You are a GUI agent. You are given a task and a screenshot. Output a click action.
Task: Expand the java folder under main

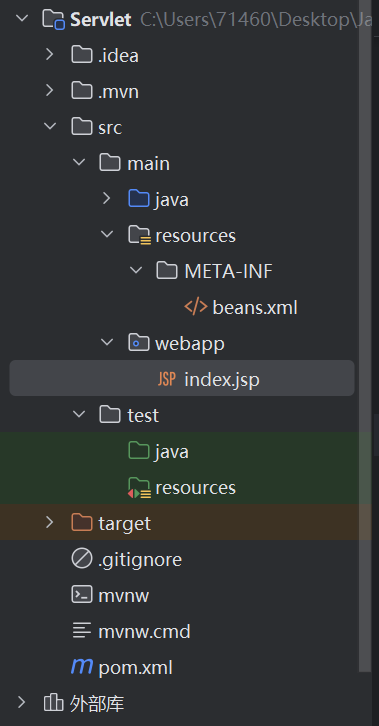[107, 199]
